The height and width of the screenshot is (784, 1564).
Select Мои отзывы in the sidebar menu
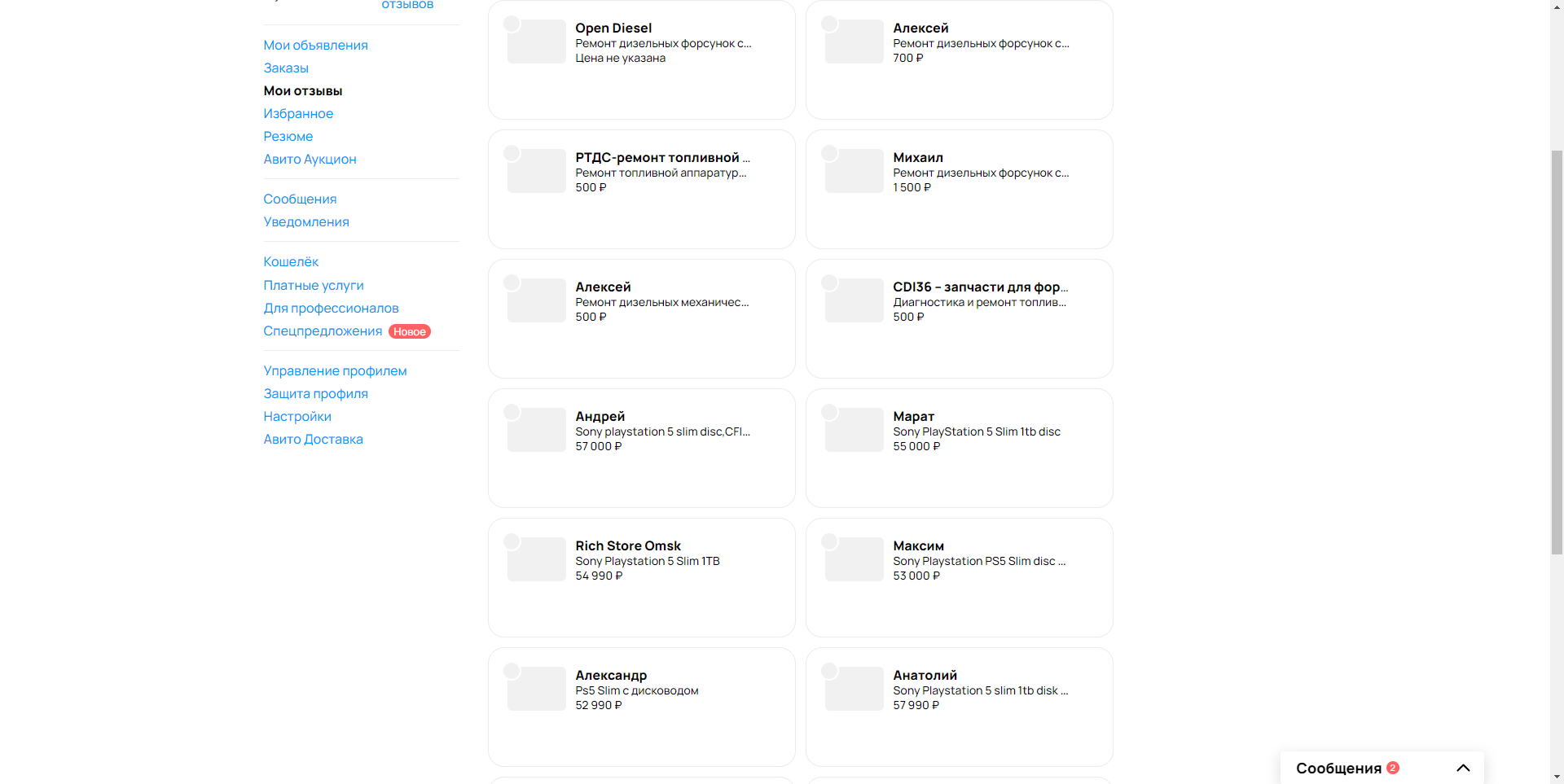tap(303, 91)
